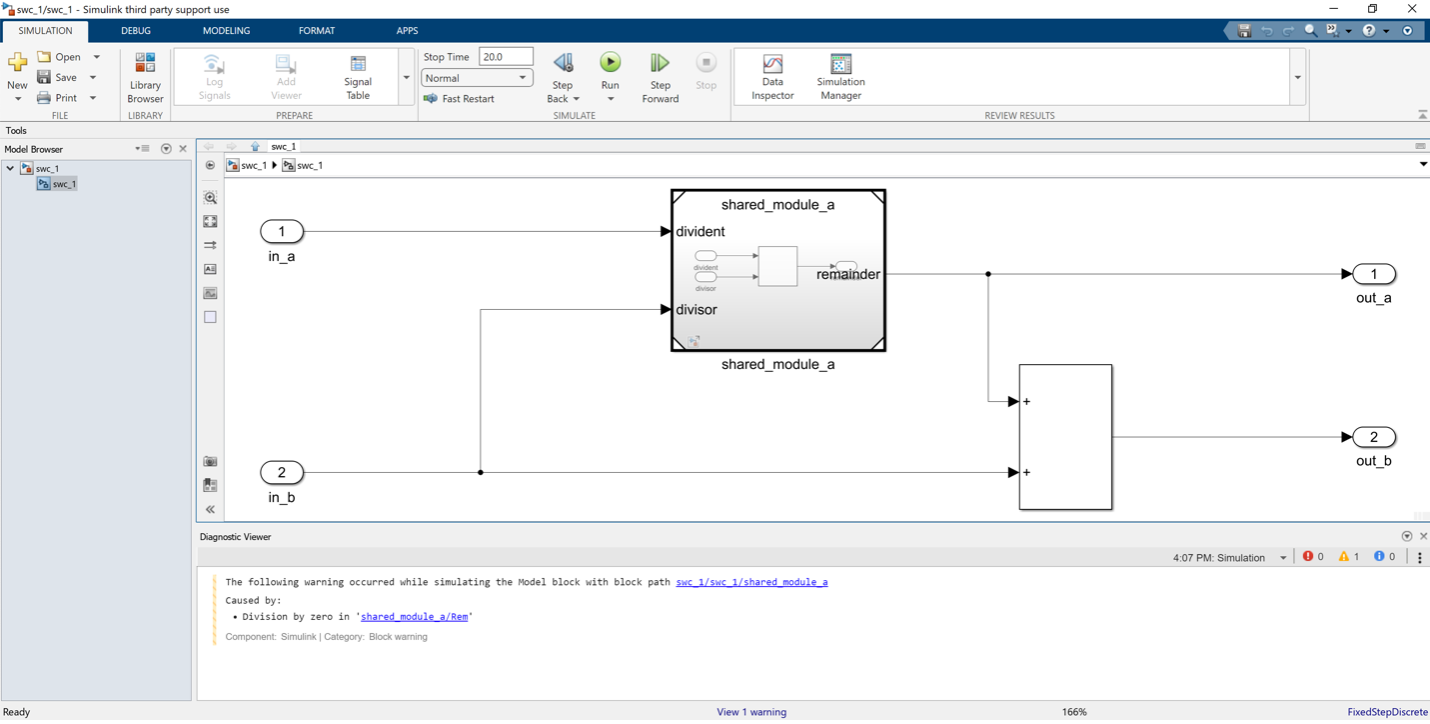This screenshot has height=724, width=1430.
Task: Open the Library Browser
Action: (x=145, y=77)
